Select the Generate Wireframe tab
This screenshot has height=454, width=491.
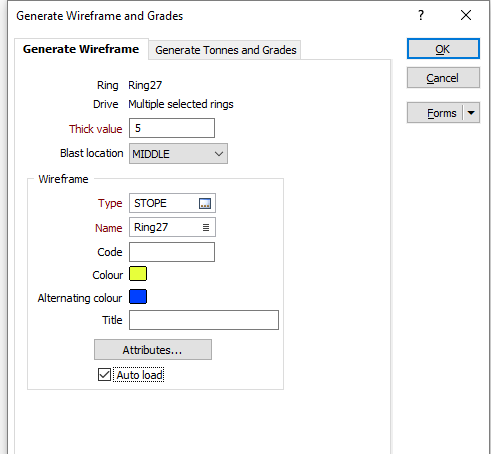81,49
